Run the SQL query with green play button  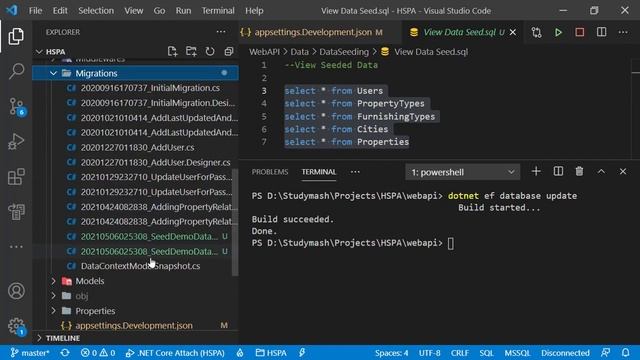pos(558,32)
